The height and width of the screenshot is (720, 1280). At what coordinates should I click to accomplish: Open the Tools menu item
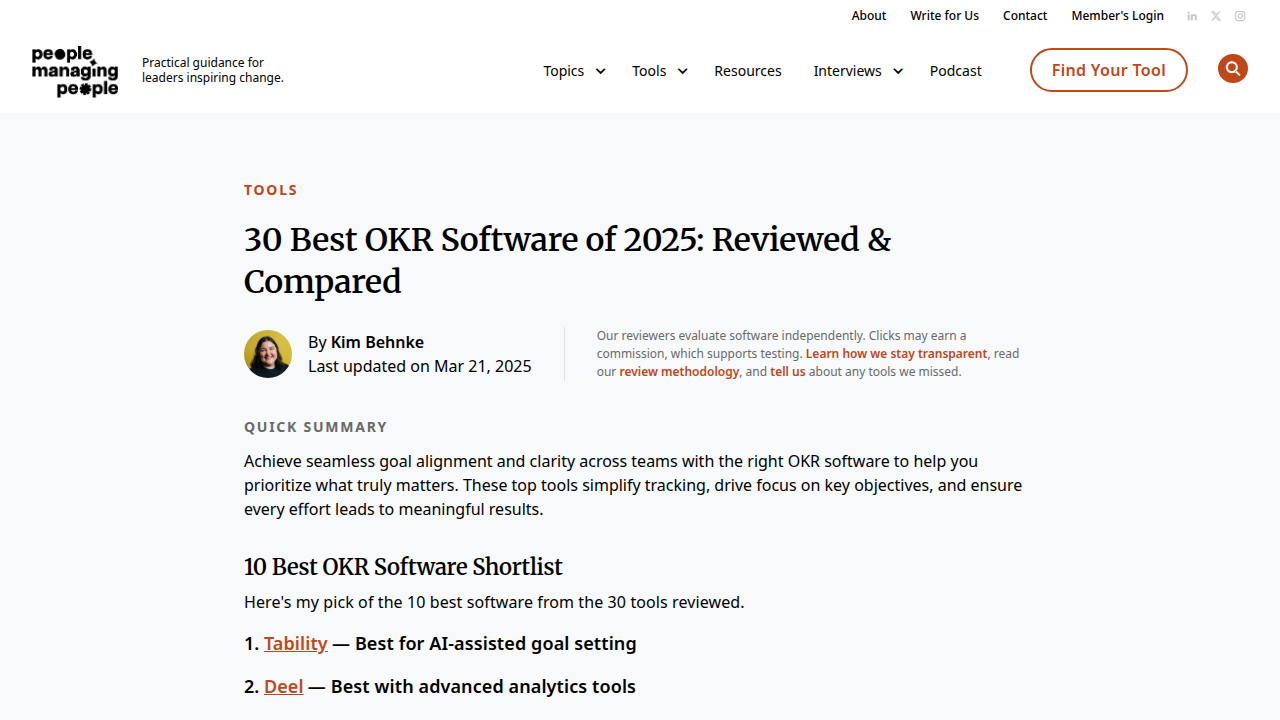(x=649, y=71)
